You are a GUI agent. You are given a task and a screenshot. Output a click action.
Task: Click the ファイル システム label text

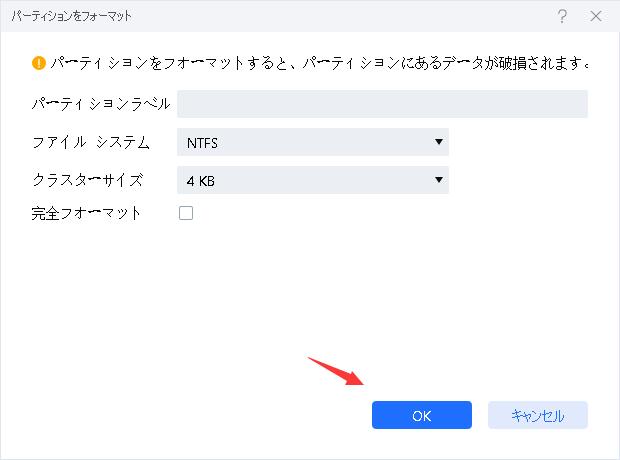pos(91,142)
